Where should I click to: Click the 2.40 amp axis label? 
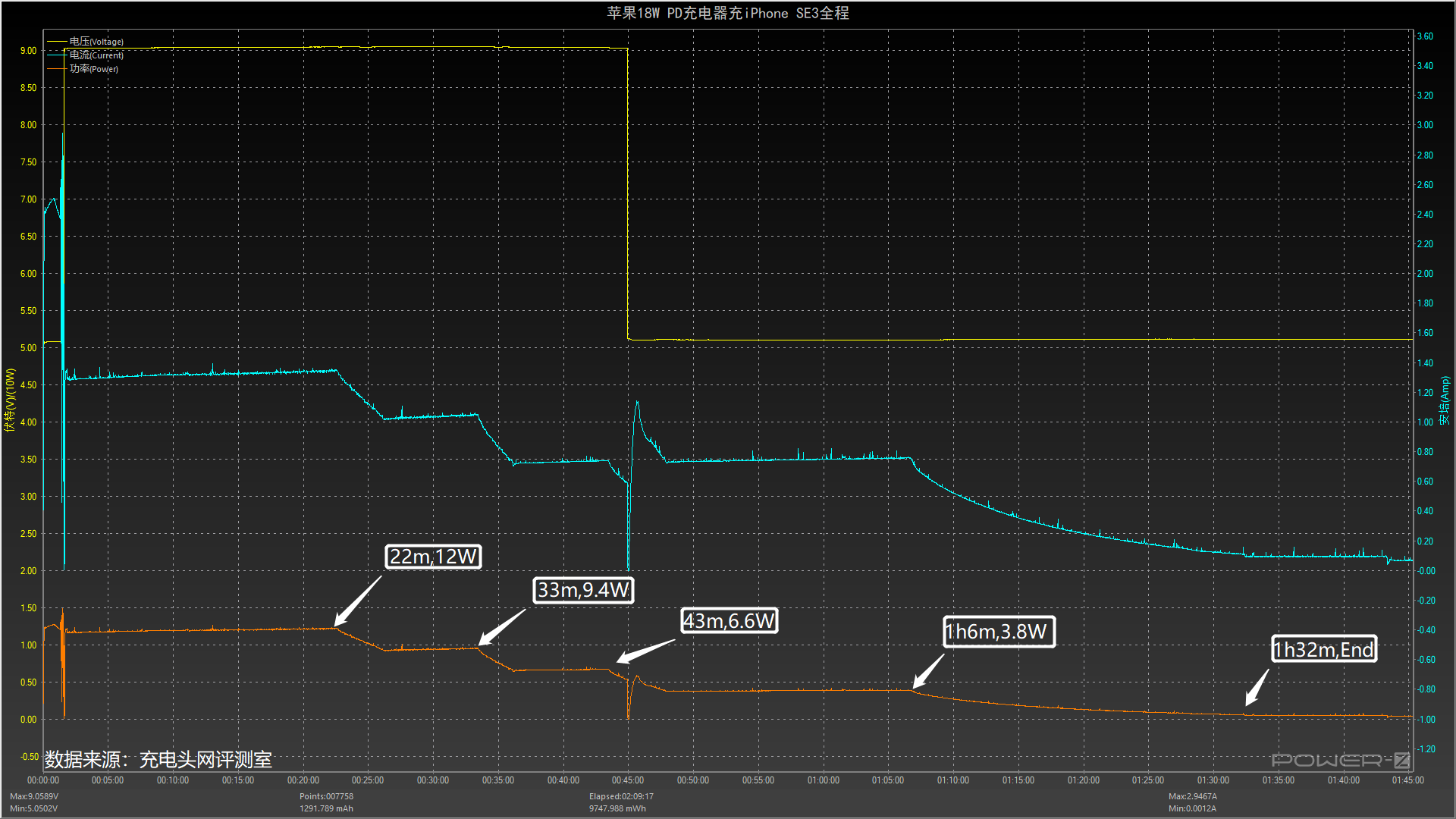coord(1425,215)
